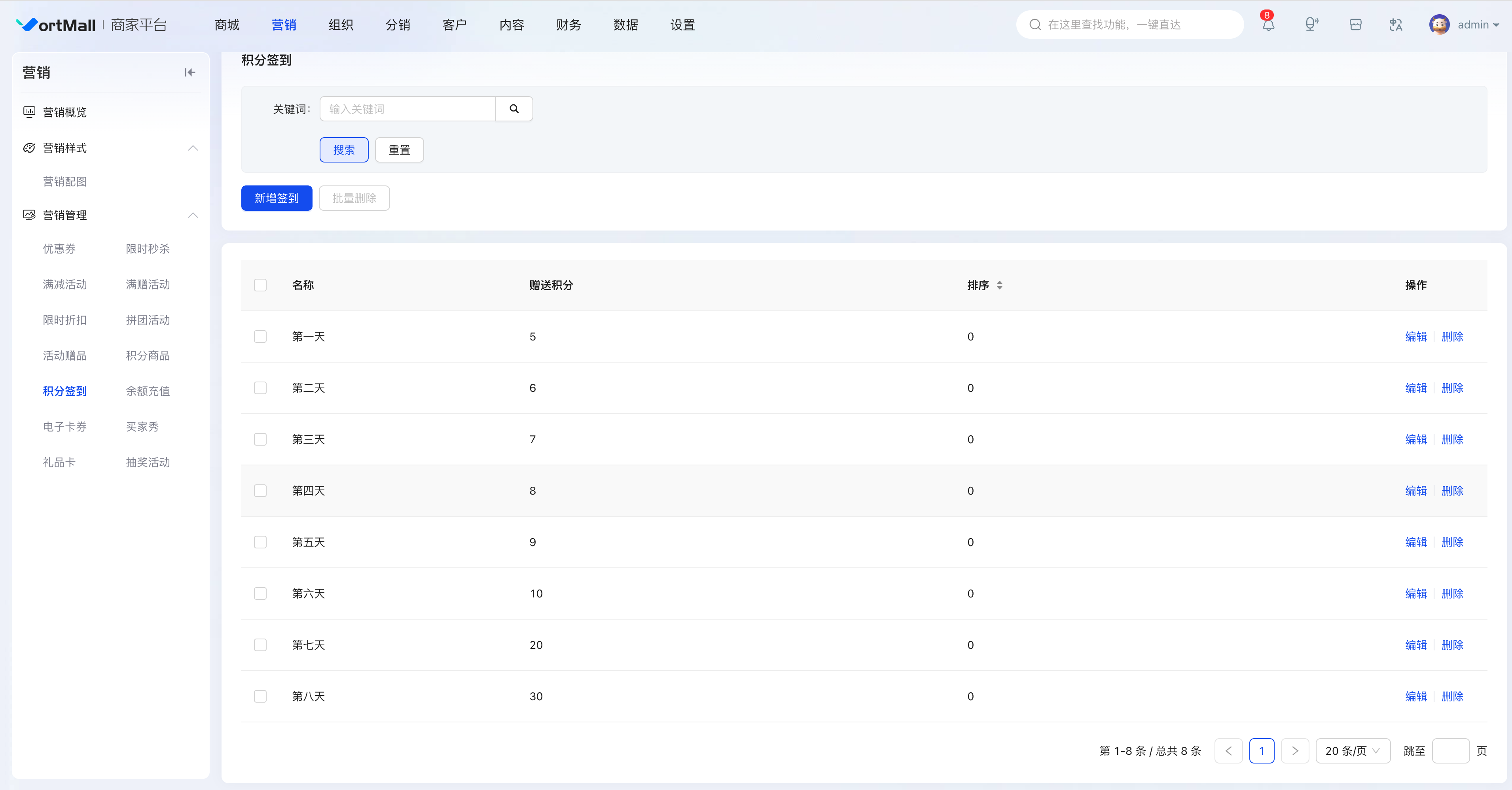1512x790 pixels.
Task: Focus the 输入关键词 keyword field
Action: 408,109
